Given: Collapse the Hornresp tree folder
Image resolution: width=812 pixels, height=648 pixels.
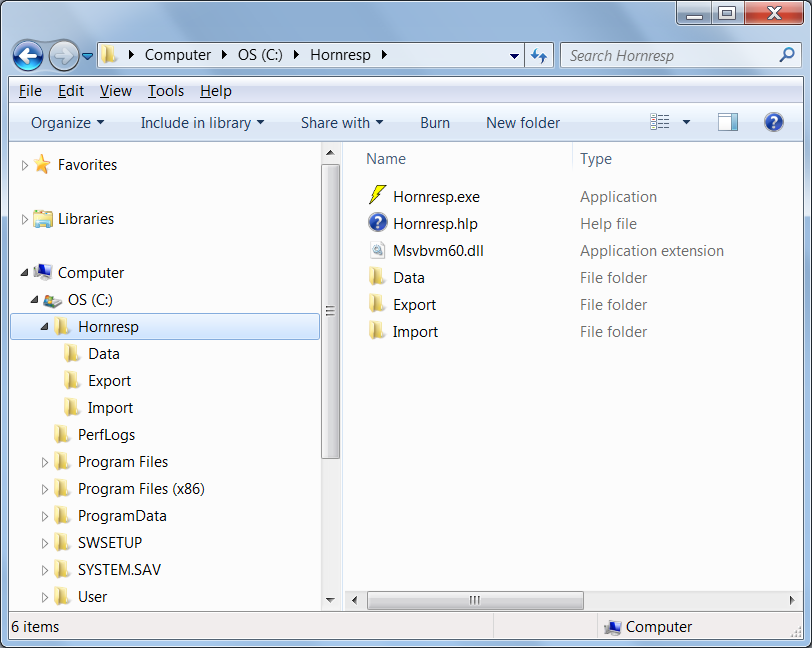Looking at the screenshot, I should point(44,326).
